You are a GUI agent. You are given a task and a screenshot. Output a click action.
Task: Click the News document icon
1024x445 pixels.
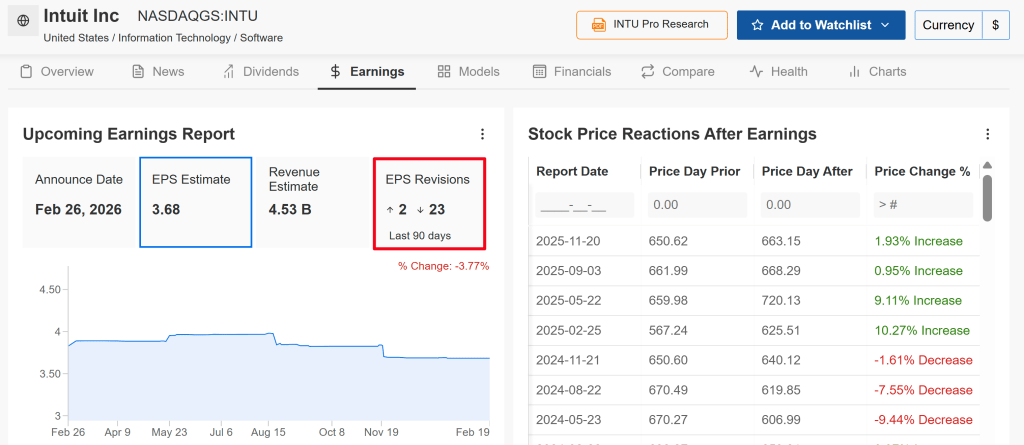pyautogui.click(x=138, y=72)
